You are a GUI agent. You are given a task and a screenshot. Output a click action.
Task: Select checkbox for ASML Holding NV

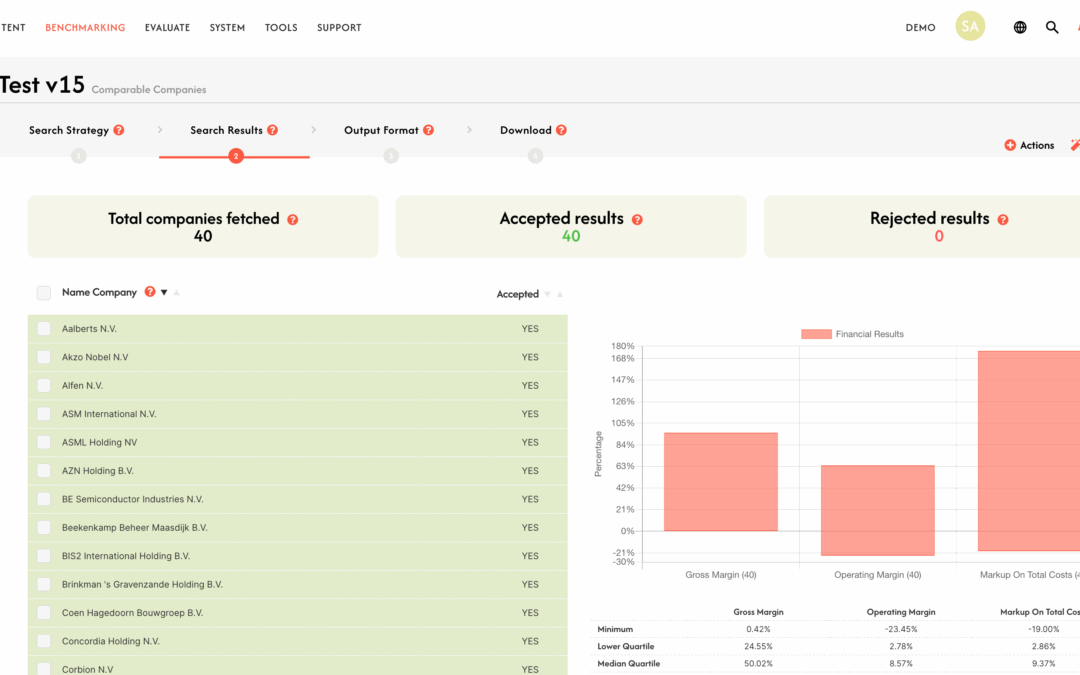(44, 442)
